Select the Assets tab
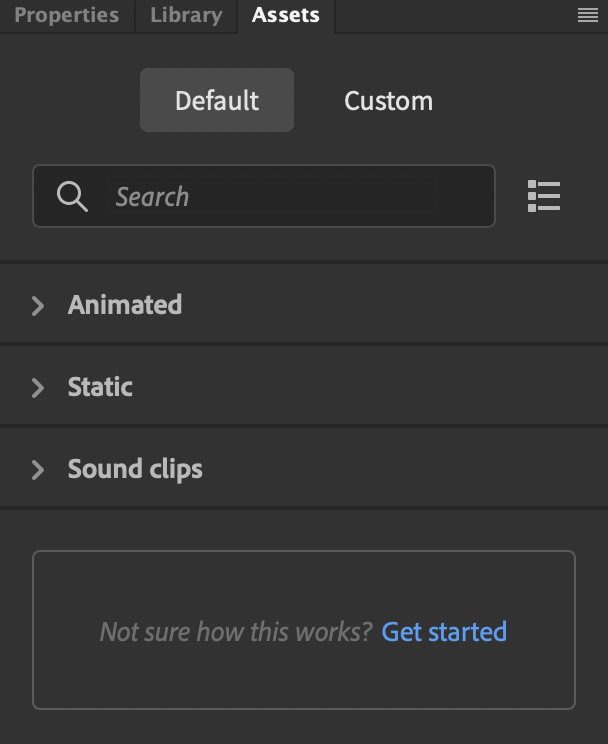Viewport: 608px width, 744px height. pos(286,15)
